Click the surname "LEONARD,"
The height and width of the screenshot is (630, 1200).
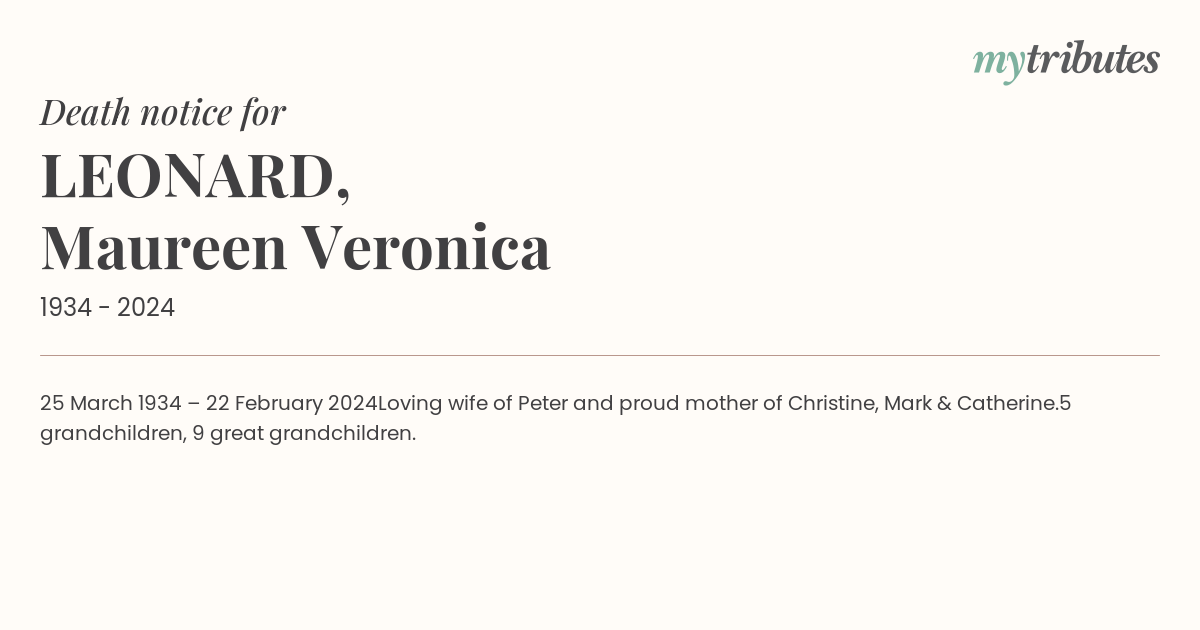pyautogui.click(x=196, y=177)
